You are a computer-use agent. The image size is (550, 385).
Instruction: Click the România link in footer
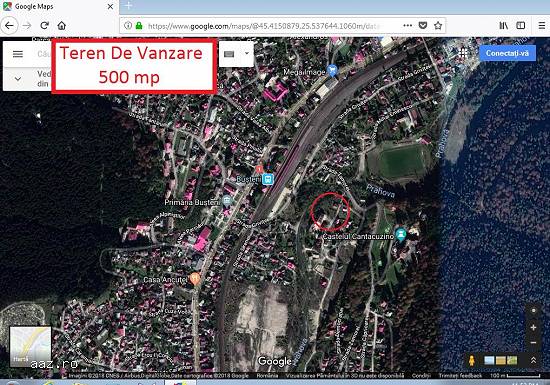point(267,376)
